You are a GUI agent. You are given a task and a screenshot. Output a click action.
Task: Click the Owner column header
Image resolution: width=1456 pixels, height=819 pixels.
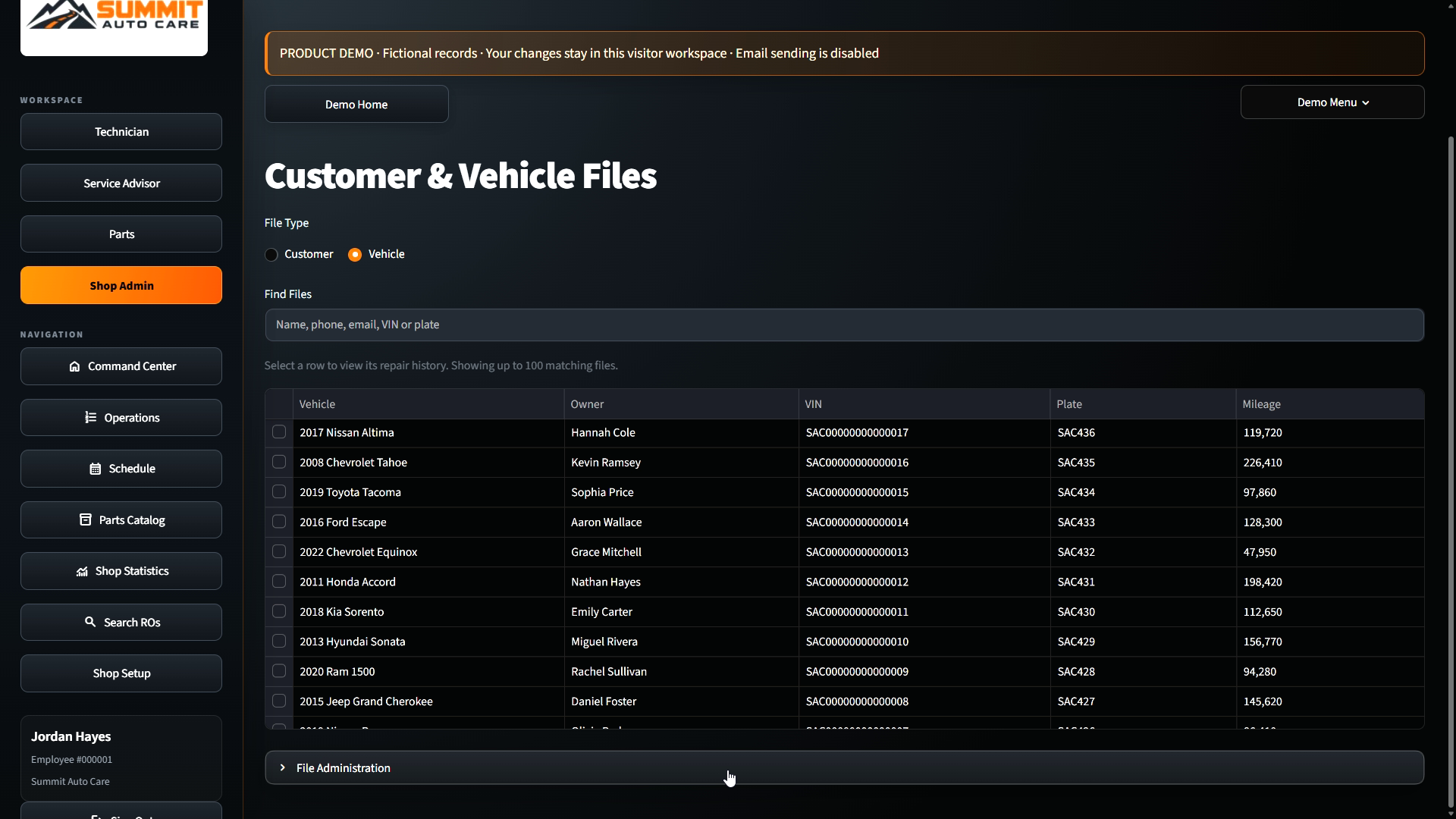click(681, 404)
